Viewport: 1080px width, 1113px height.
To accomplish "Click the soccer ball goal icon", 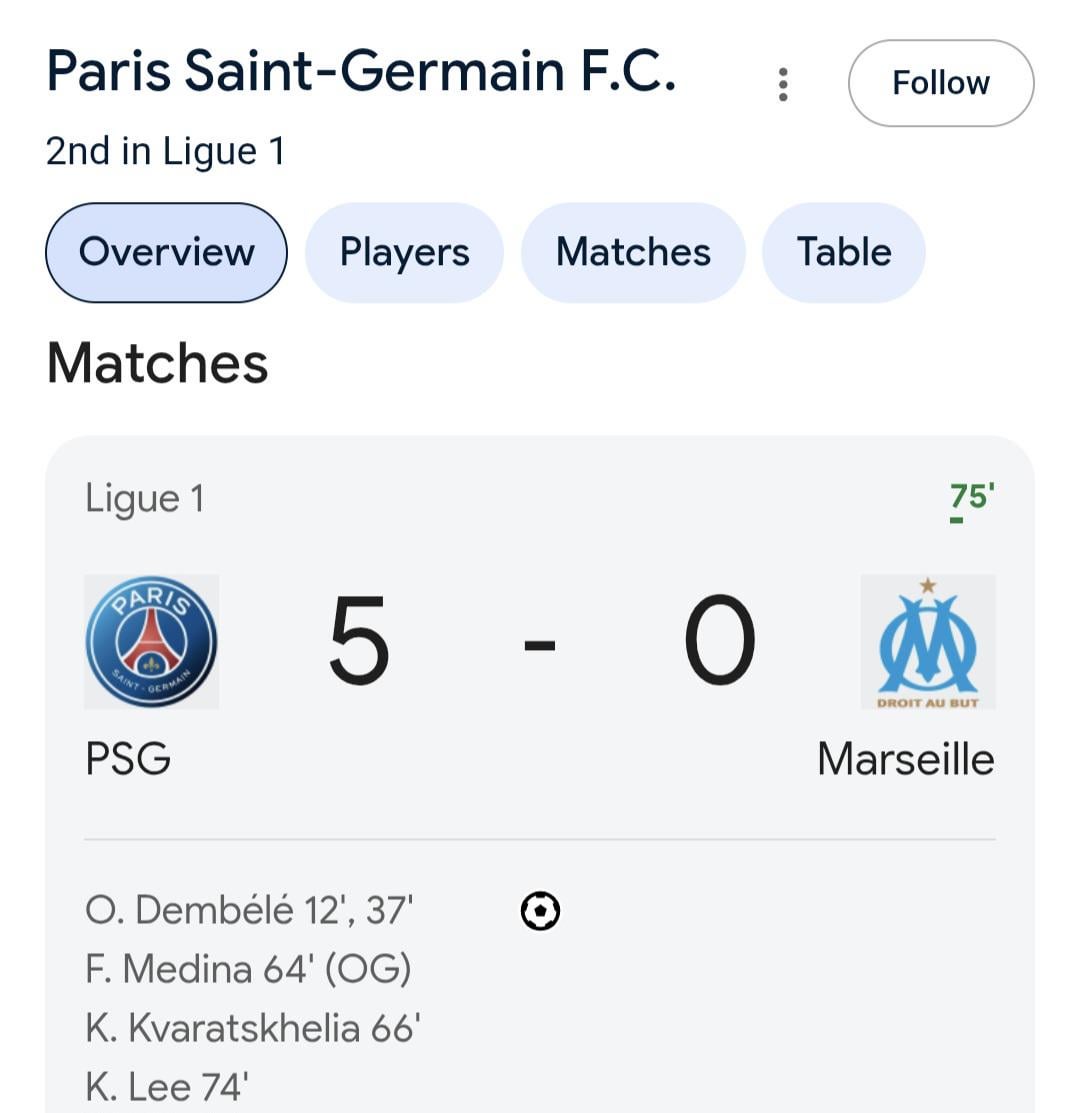I will (540, 911).
